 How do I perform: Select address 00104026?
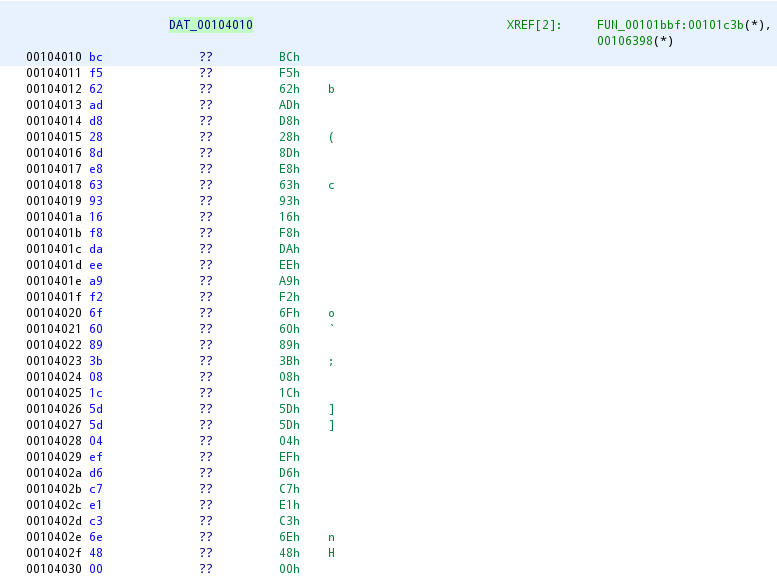pyautogui.click(x=54, y=409)
